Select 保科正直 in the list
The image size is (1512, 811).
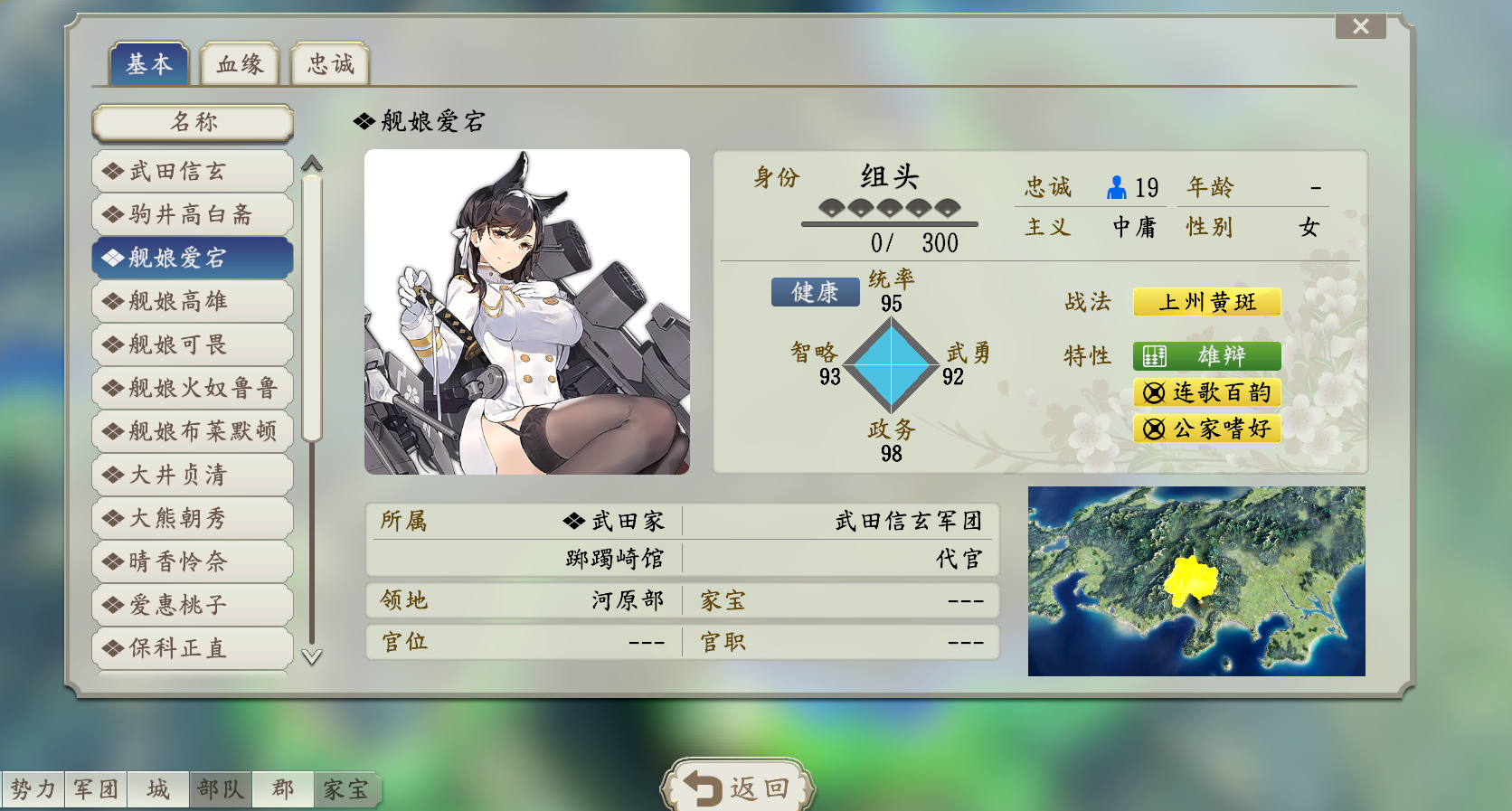(193, 648)
